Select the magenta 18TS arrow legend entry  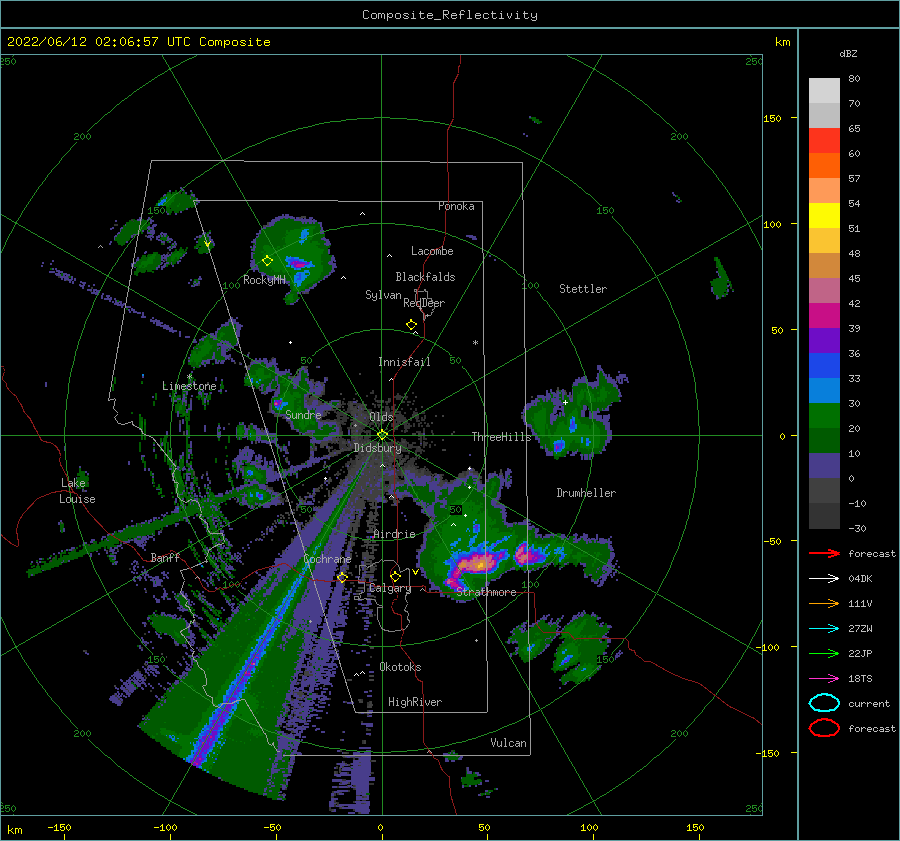pos(824,679)
